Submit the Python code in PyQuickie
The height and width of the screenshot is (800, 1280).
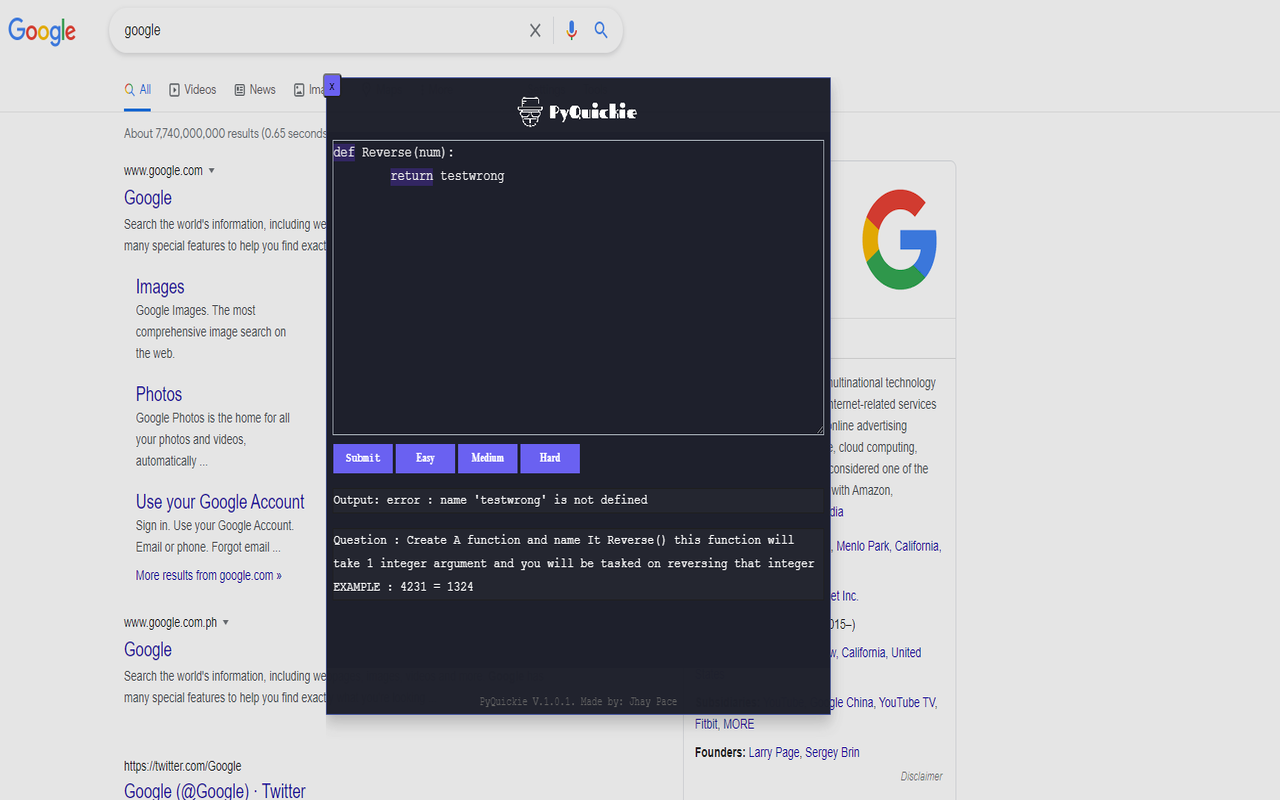[x=362, y=458]
